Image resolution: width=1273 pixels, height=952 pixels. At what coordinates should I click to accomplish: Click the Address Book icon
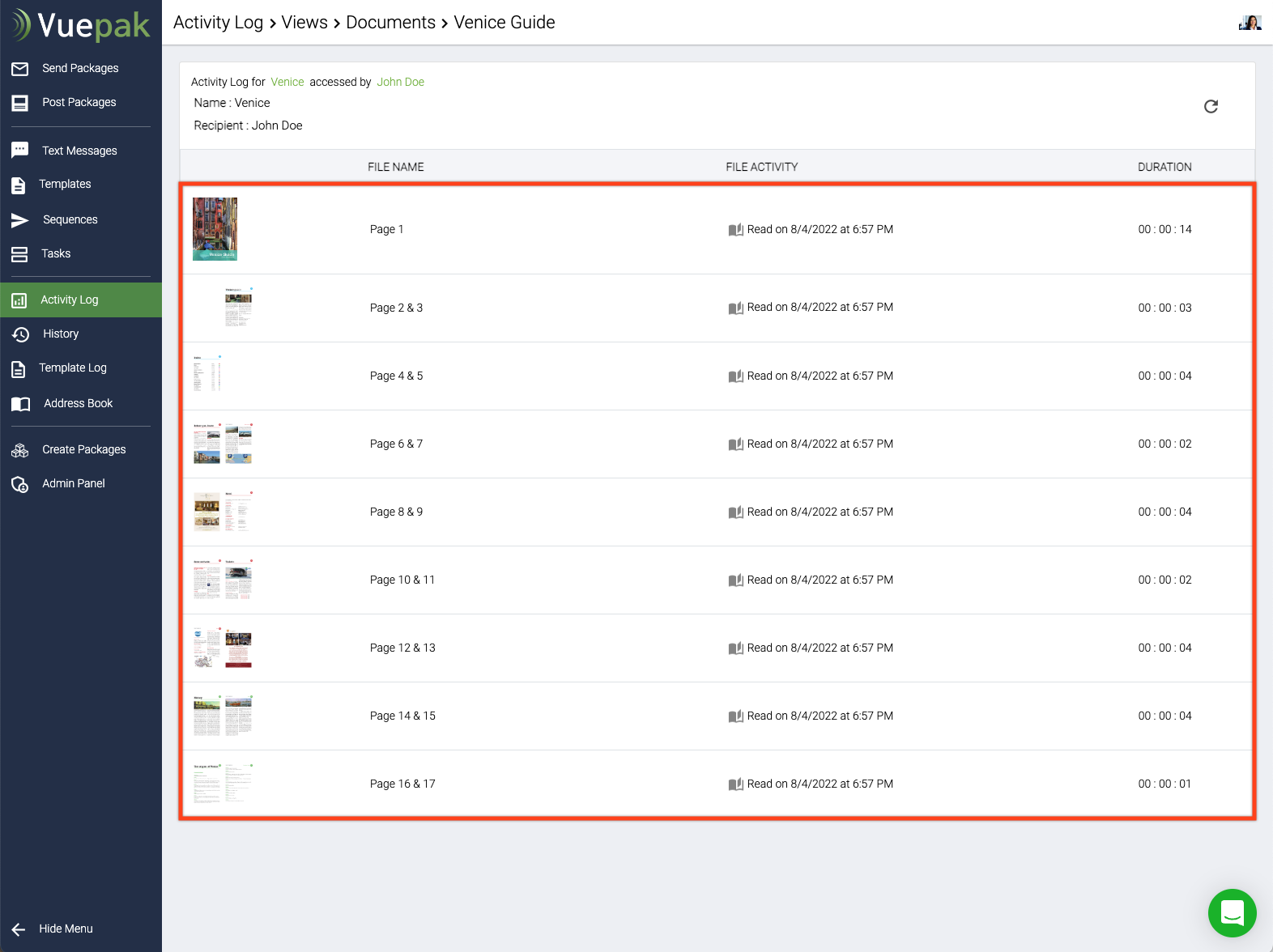tap(21, 404)
